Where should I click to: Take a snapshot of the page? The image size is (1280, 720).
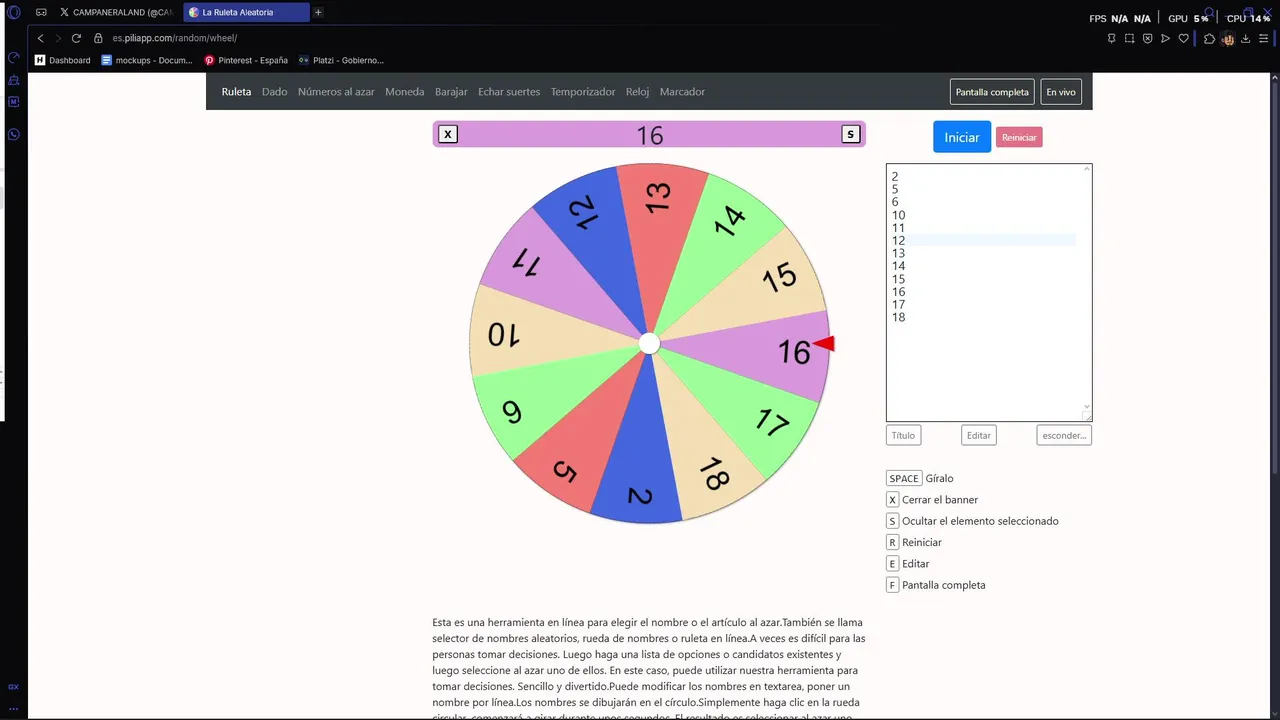tap(1129, 38)
